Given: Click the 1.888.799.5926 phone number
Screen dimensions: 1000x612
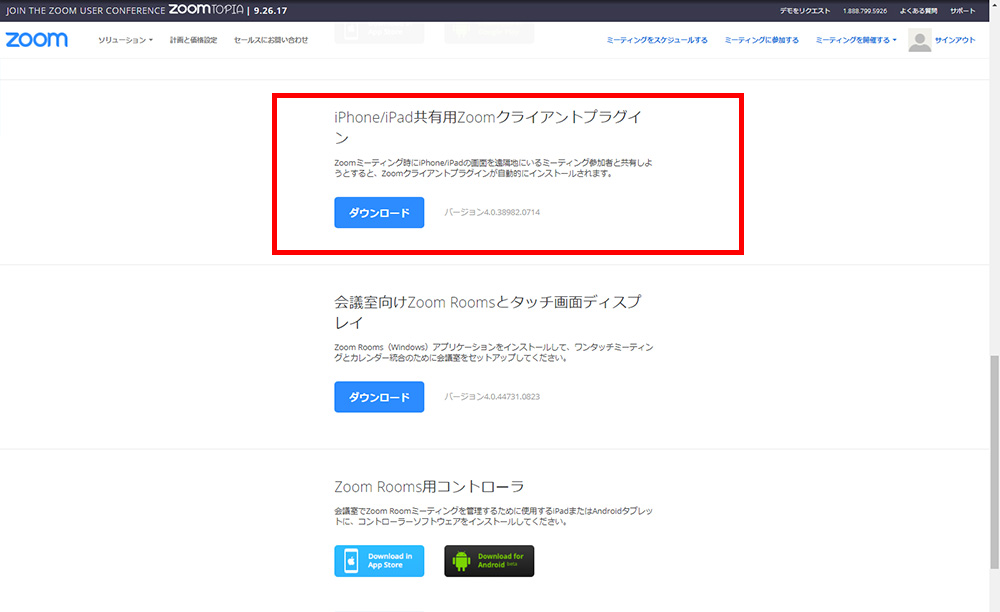Looking at the screenshot, I should [865, 10].
